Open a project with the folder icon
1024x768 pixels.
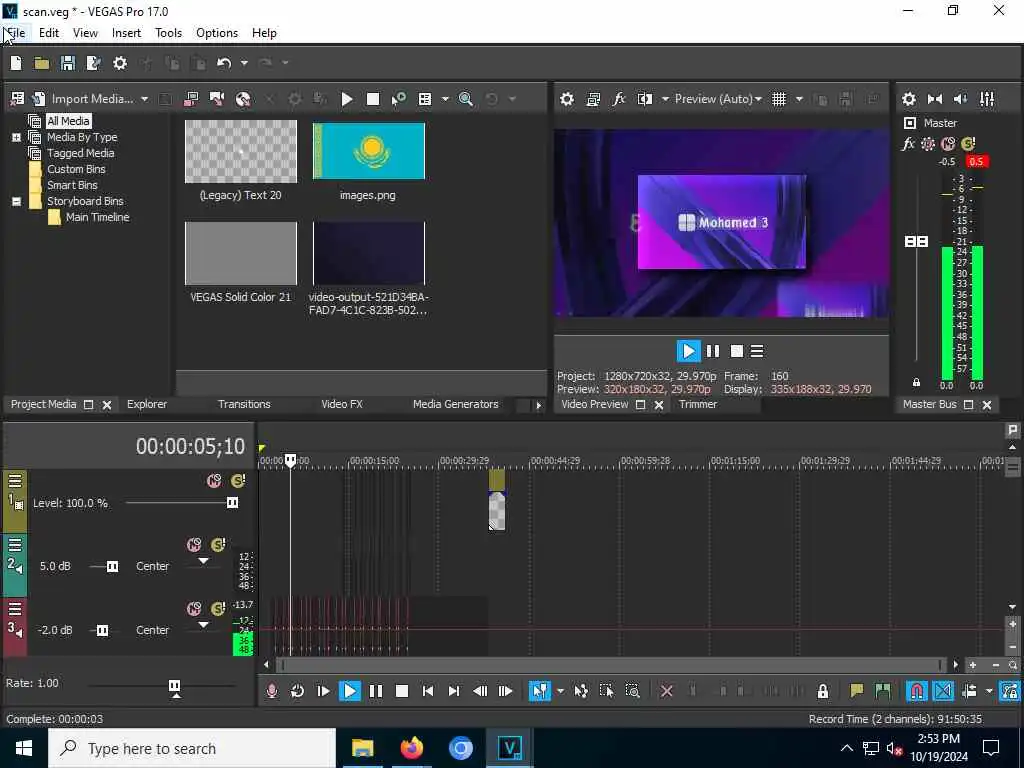pyautogui.click(x=42, y=63)
